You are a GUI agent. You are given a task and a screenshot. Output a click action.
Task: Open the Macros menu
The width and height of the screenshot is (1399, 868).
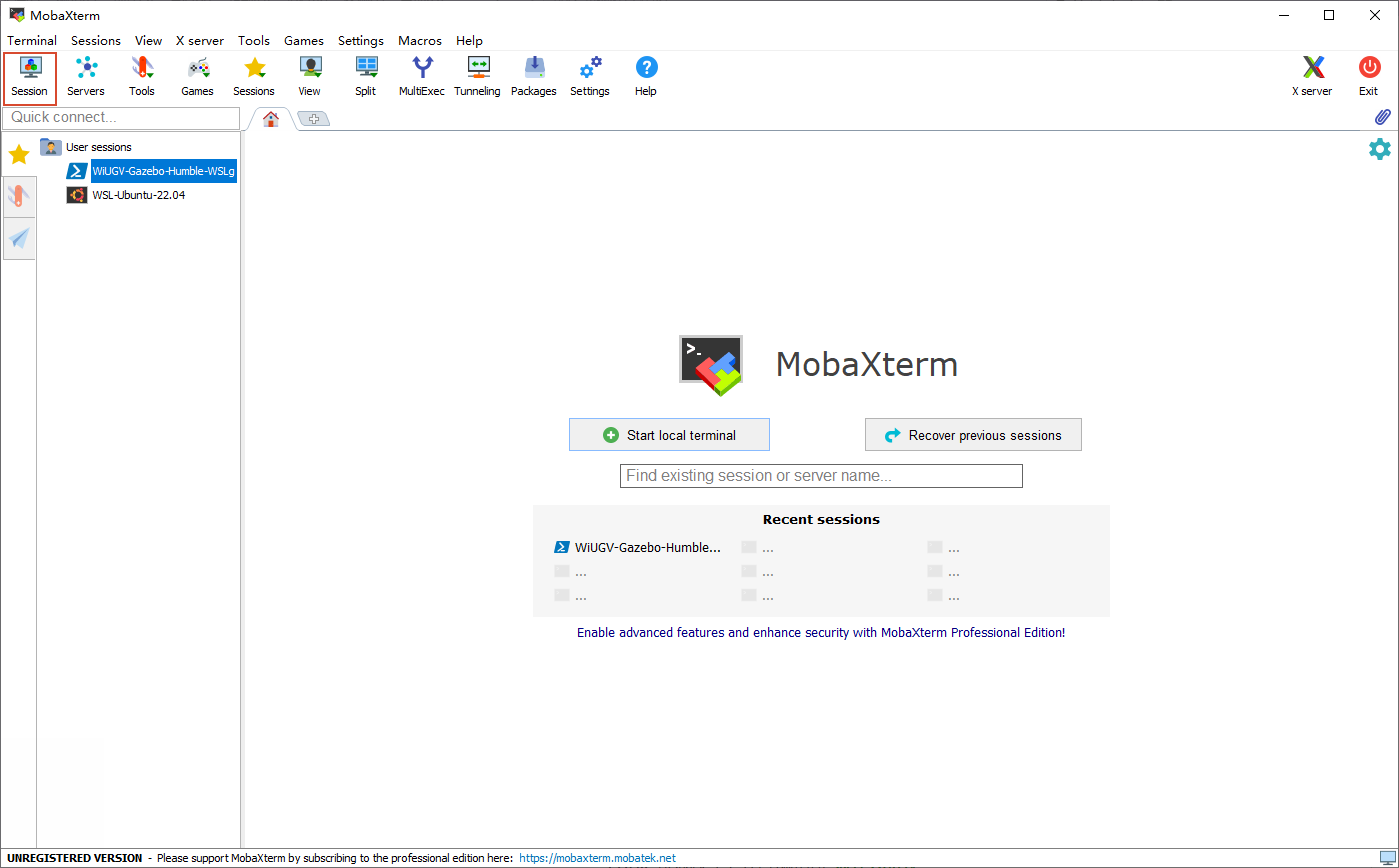[420, 41]
